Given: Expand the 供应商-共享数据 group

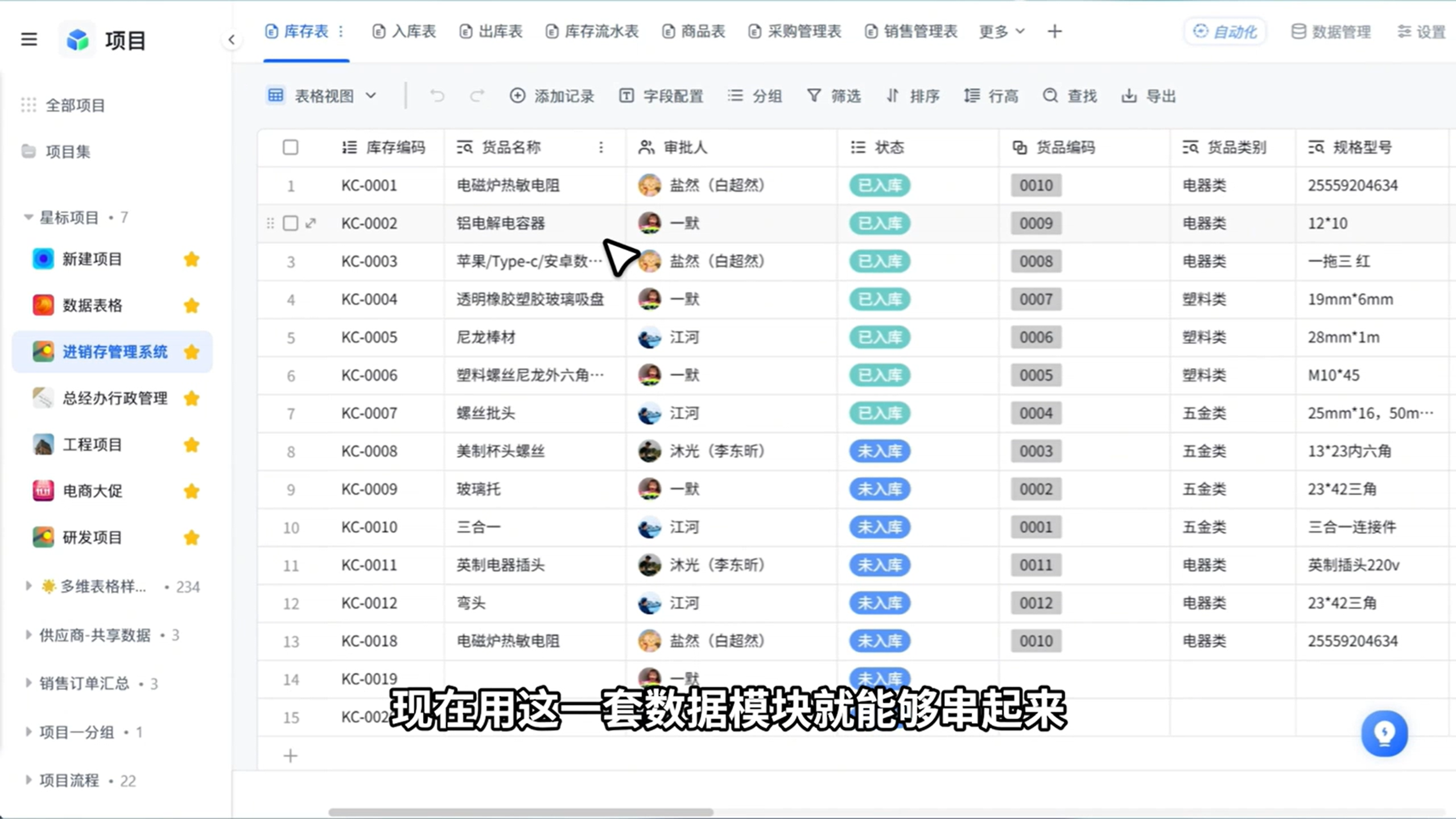Looking at the screenshot, I should (28, 635).
